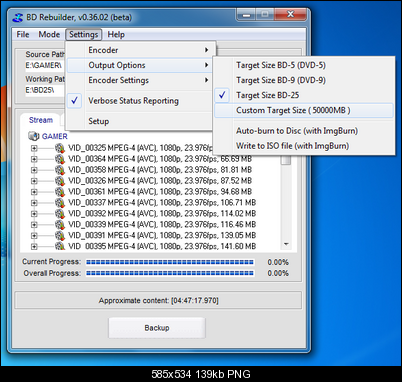This screenshot has width=402, height=382.
Task: Open Setup from Settings menu
Action: pyautogui.click(x=140, y=121)
